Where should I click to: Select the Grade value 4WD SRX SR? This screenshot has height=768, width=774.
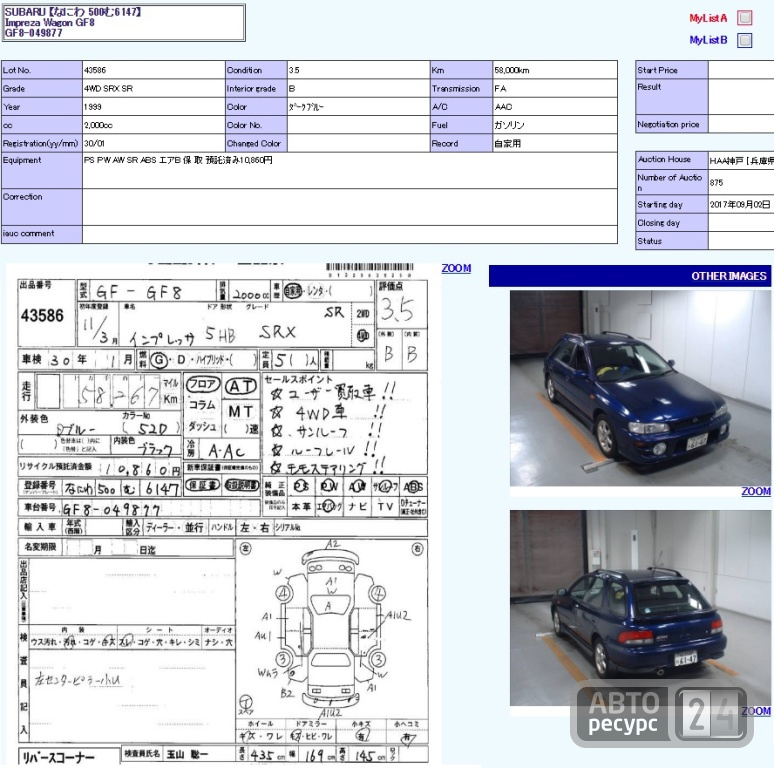108,88
